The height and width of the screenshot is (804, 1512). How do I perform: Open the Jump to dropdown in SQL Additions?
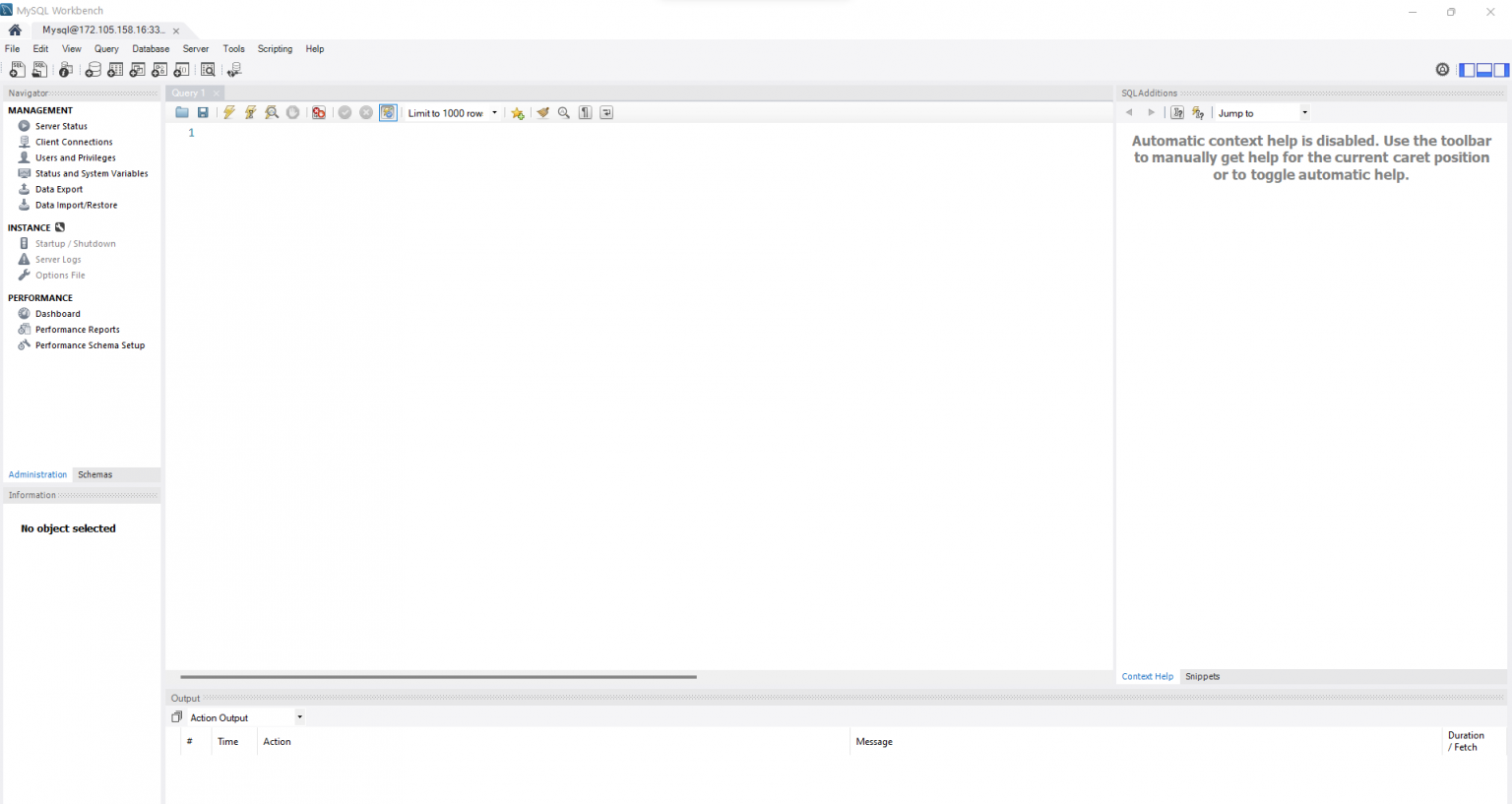[x=1304, y=112]
